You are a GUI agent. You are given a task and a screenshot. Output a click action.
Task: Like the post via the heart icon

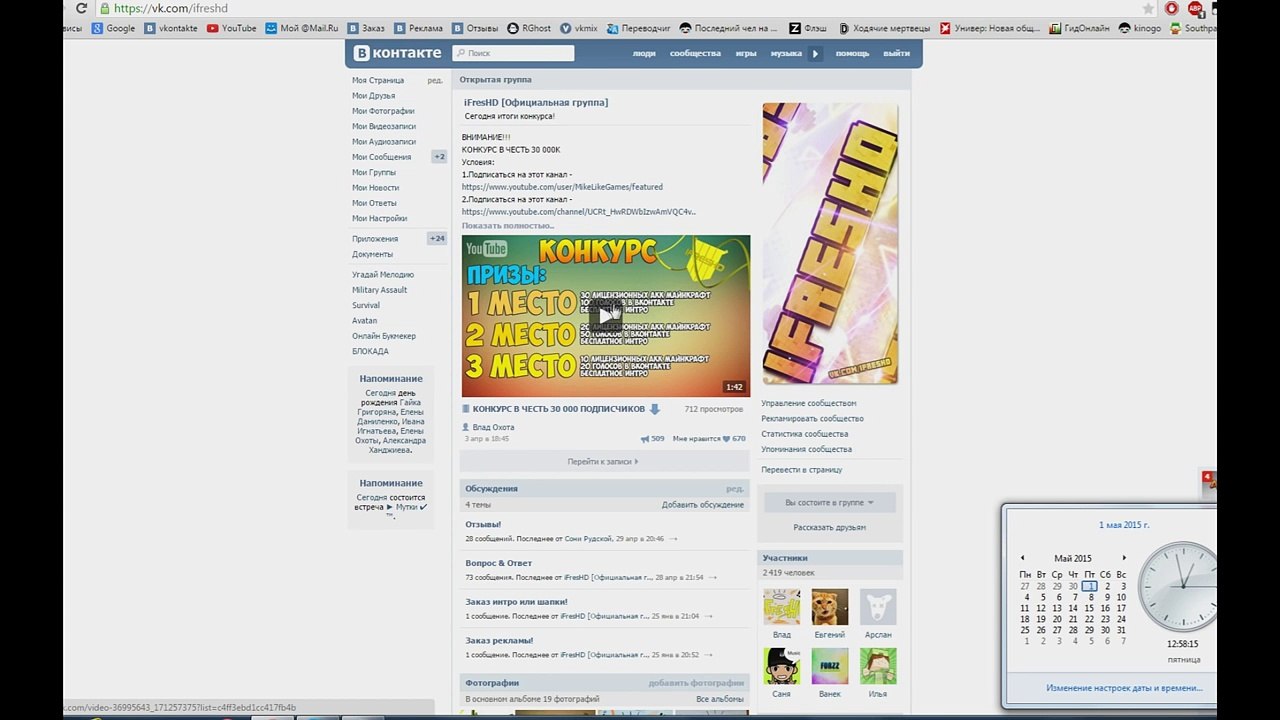point(726,439)
